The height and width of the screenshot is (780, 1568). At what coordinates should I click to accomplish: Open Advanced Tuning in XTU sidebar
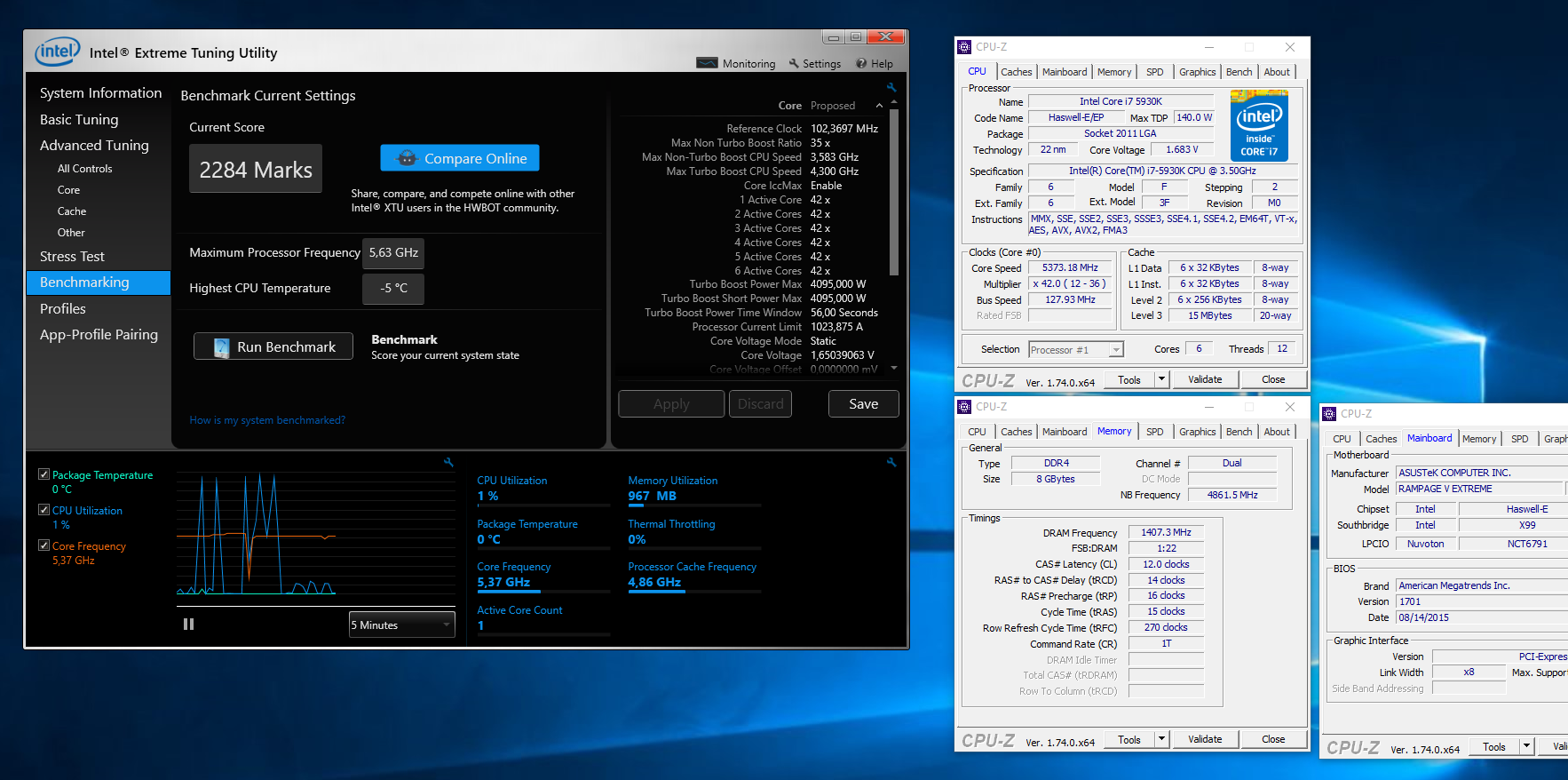[94, 145]
